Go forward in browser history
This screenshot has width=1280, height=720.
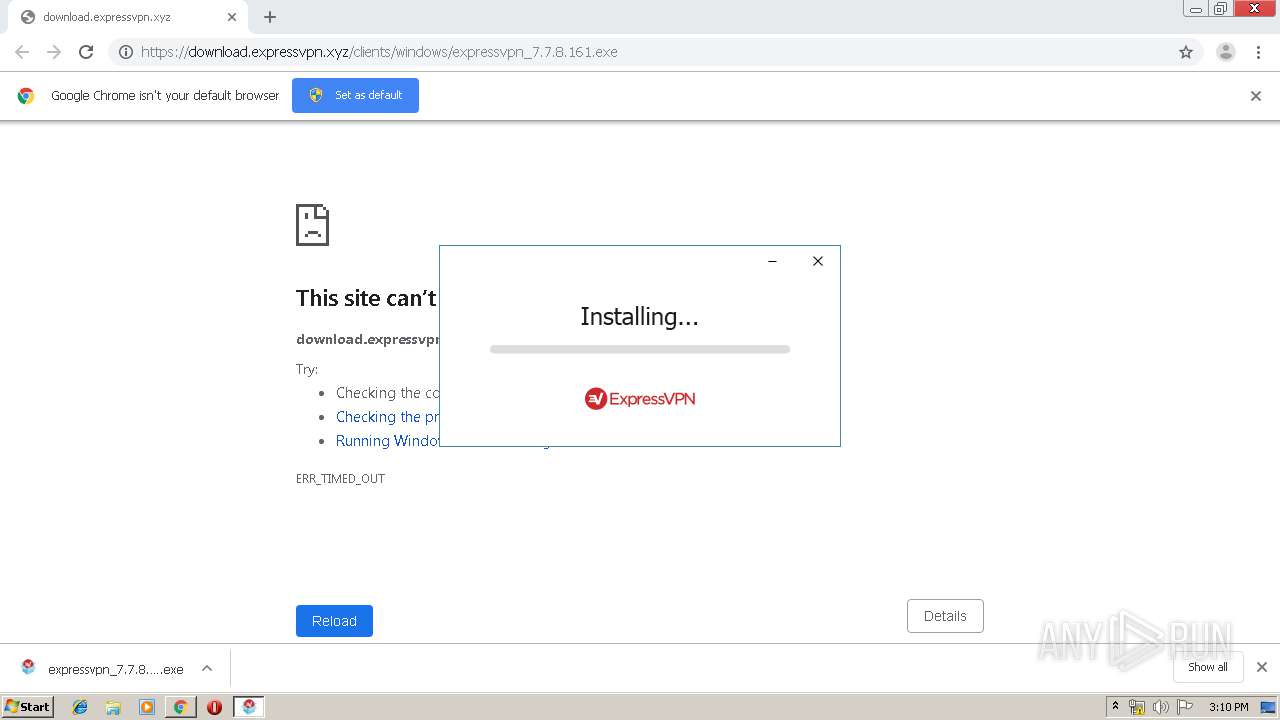point(54,52)
